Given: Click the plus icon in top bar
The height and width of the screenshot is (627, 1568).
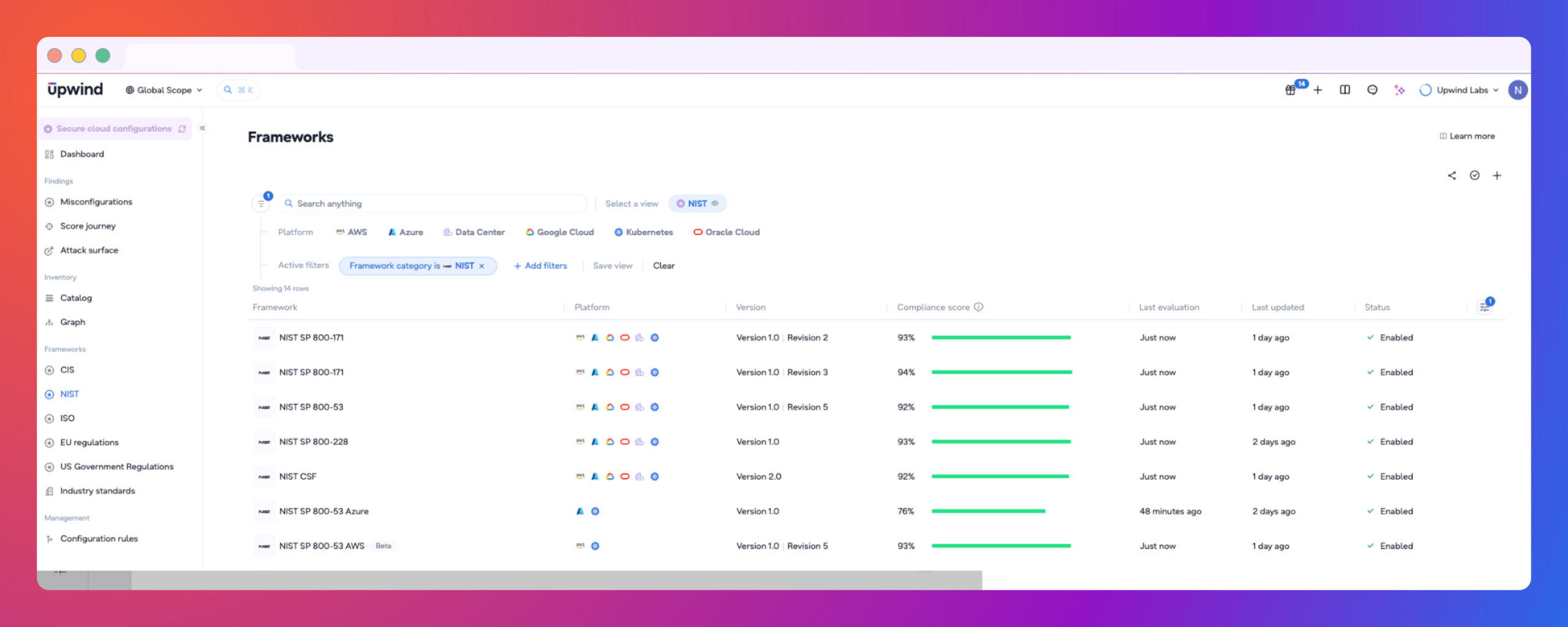Looking at the screenshot, I should click(1318, 90).
